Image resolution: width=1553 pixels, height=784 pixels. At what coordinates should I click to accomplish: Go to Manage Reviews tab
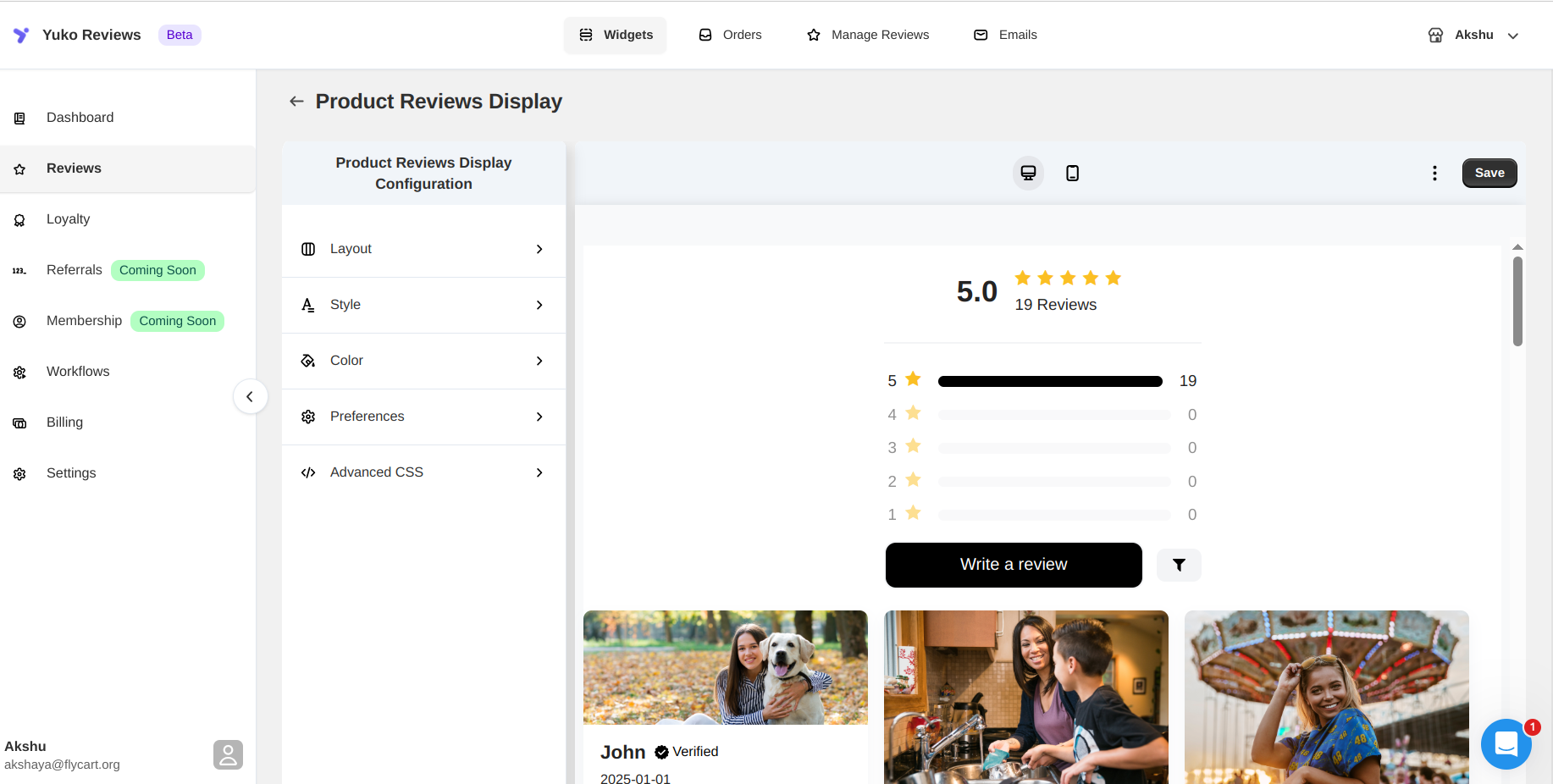point(868,35)
